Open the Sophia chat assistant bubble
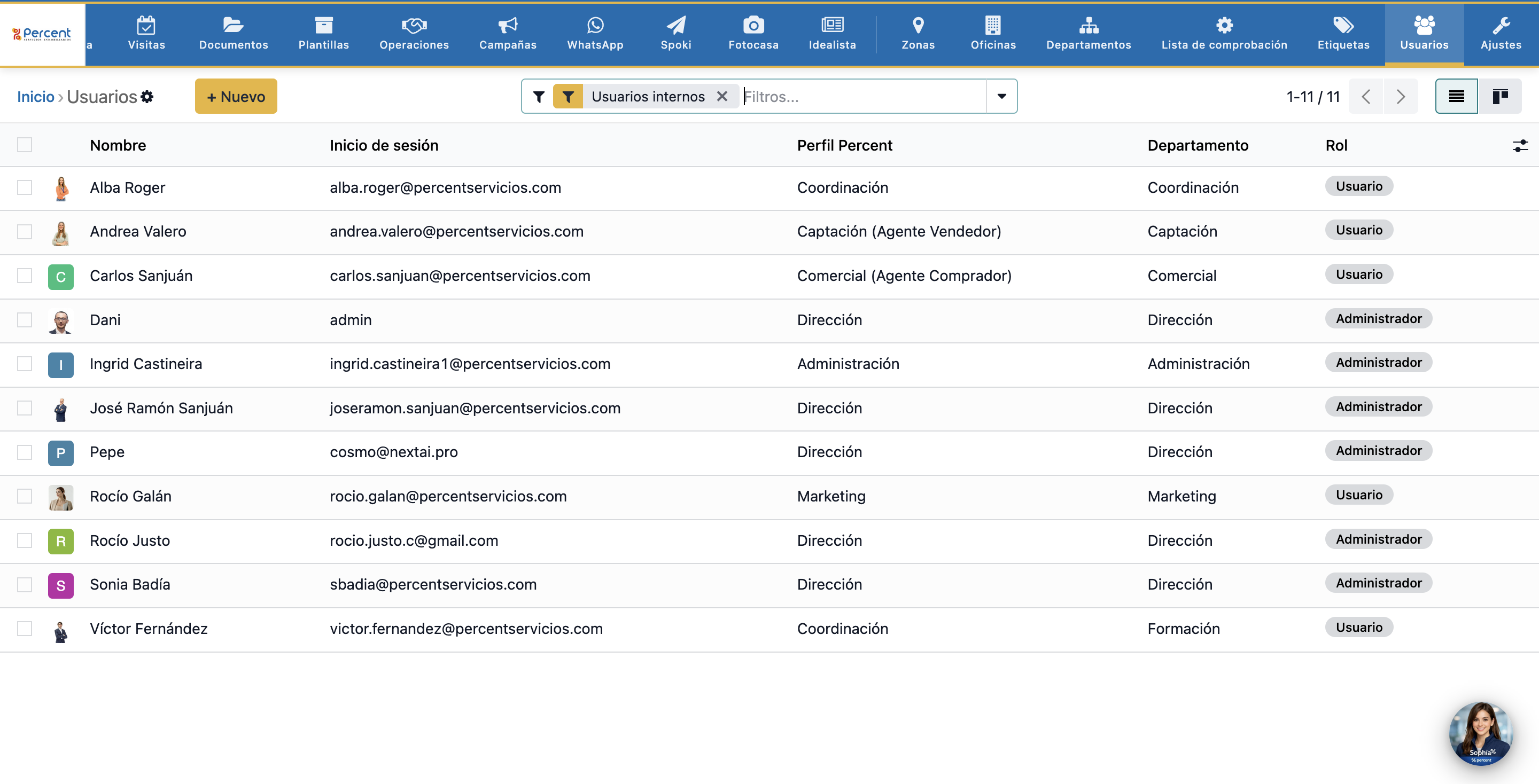This screenshot has height=784, width=1539. 1480,733
